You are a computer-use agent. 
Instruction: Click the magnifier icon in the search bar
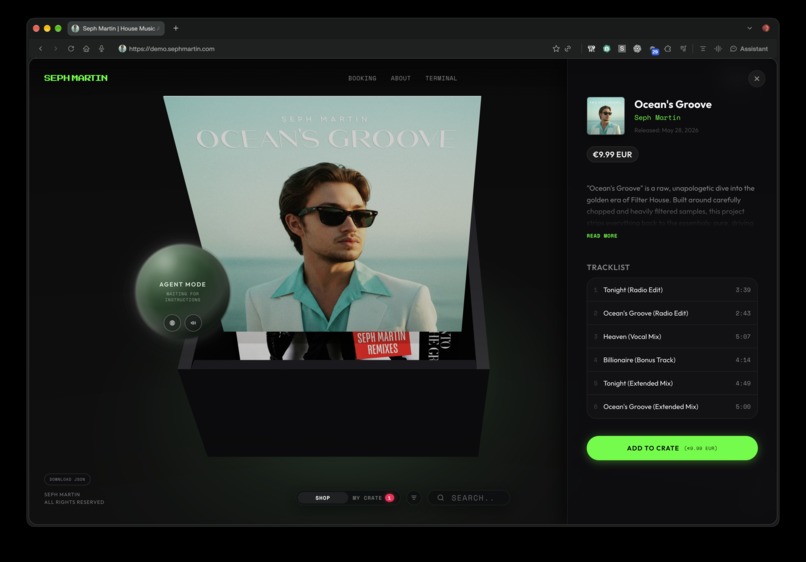point(441,498)
